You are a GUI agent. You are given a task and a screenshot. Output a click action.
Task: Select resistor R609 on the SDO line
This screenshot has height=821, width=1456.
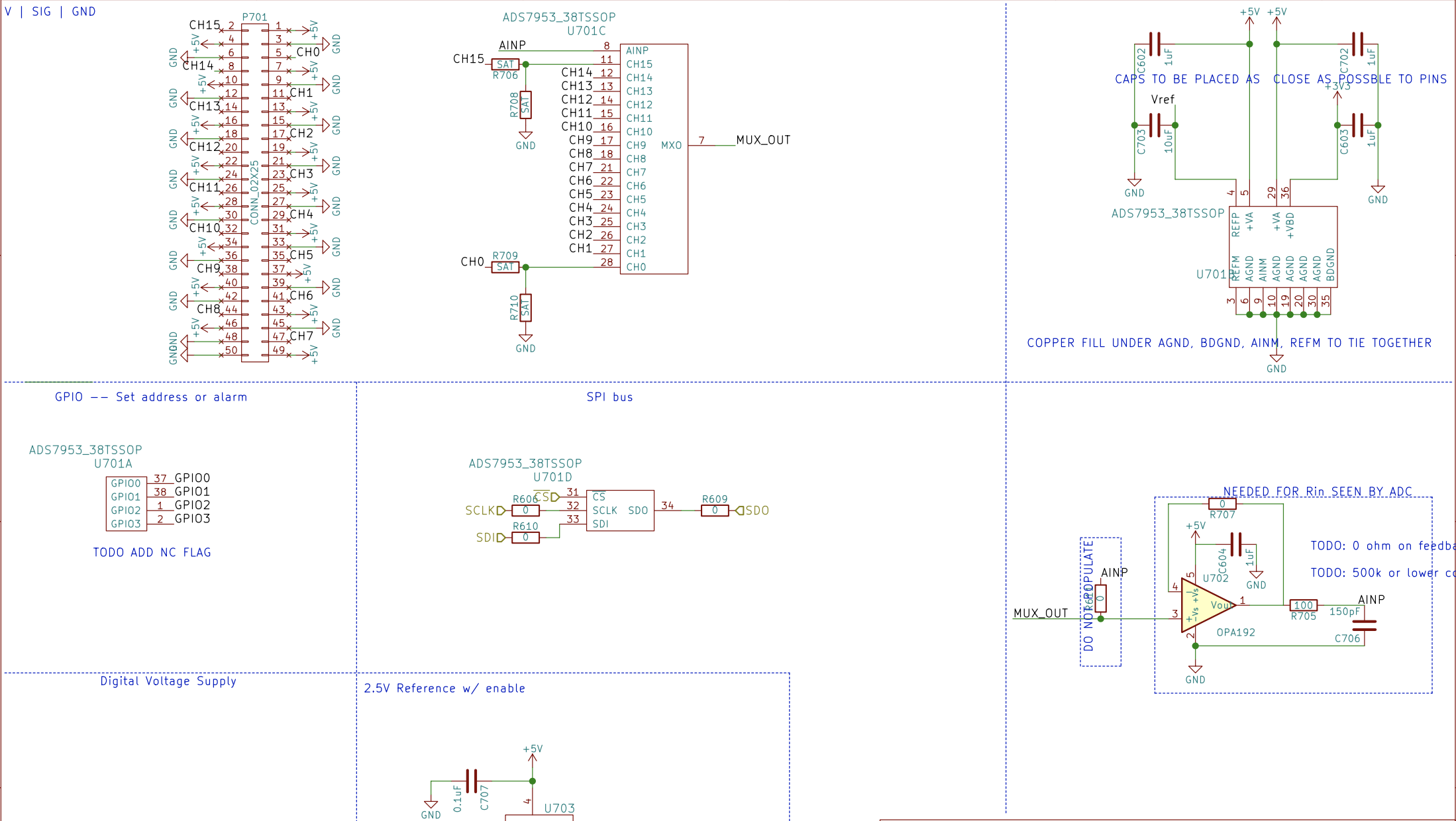pos(715,510)
